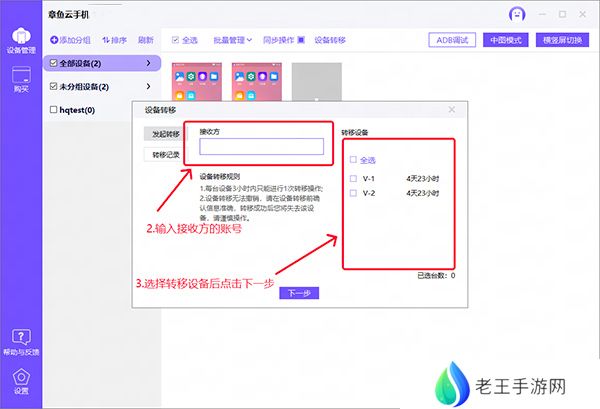This screenshot has width=600, height=409.
Task: Switch to the 发起转移 tab
Action: 165,134
